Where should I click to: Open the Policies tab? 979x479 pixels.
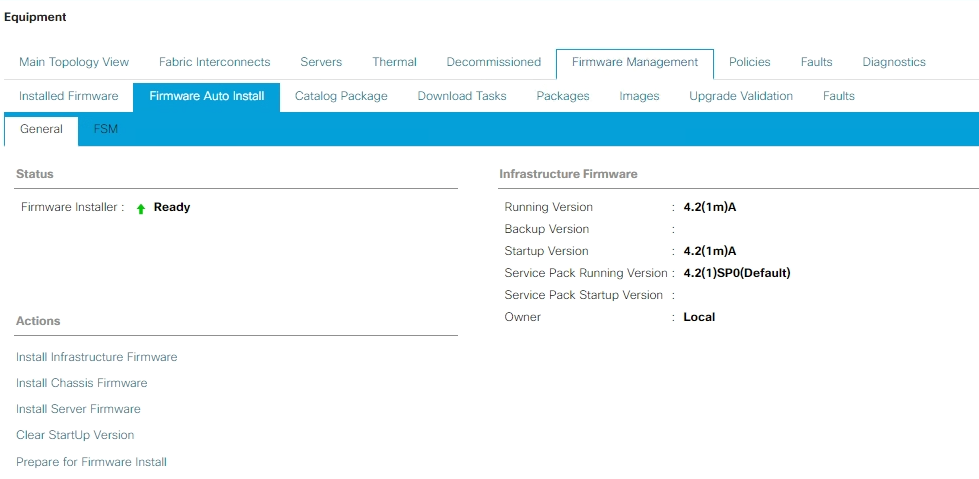(750, 62)
